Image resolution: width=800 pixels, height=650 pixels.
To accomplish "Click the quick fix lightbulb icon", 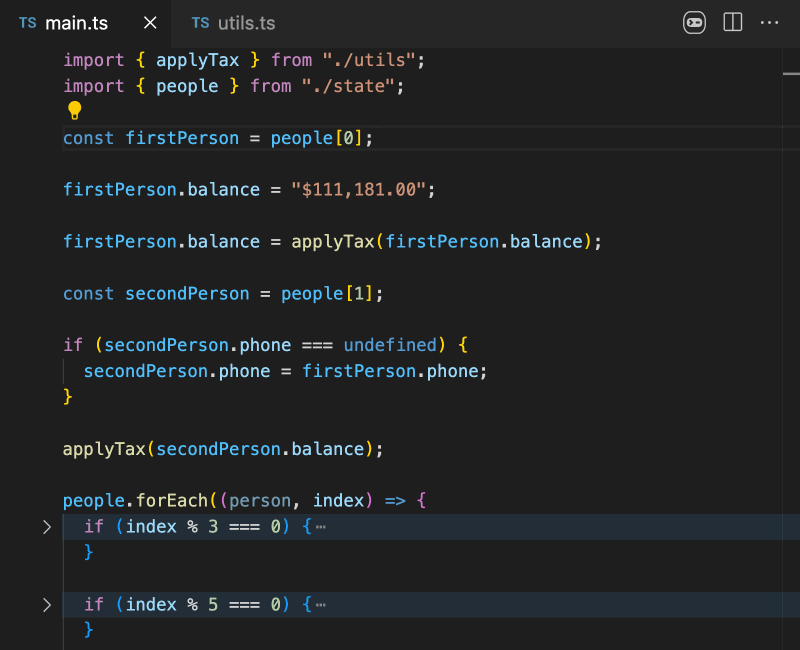I will click(x=75, y=110).
